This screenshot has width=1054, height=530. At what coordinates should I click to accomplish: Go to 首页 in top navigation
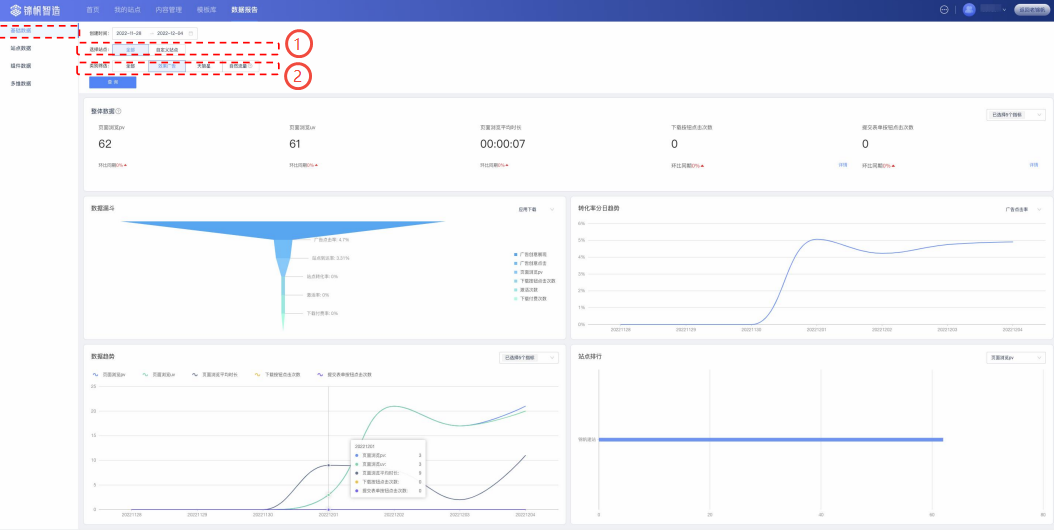click(93, 10)
